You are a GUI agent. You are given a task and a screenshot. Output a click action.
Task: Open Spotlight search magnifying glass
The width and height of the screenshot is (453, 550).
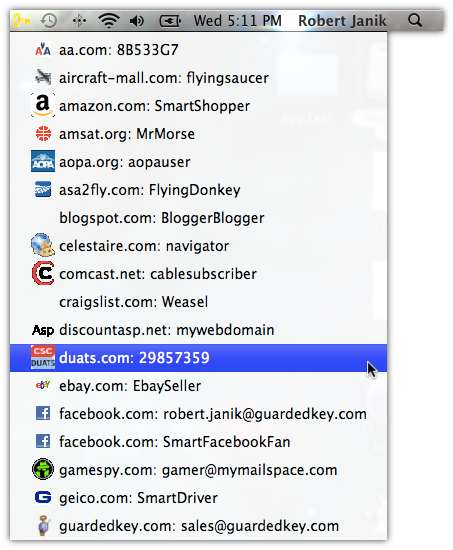pyautogui.click(x=415, y=21)
